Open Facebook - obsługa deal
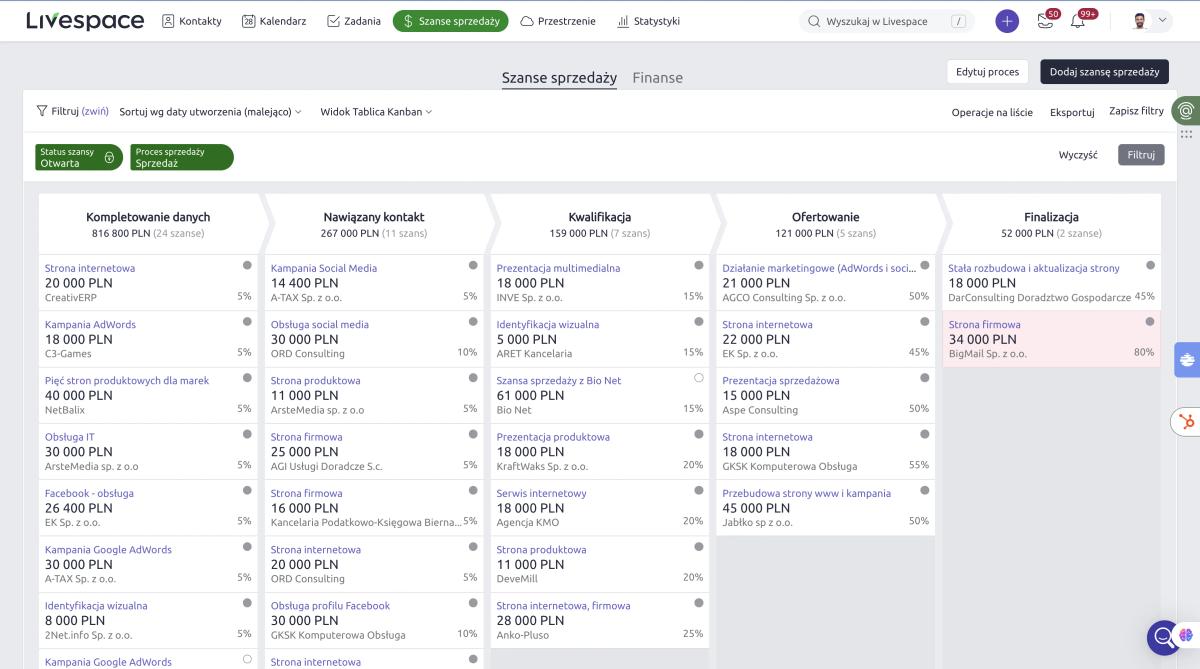This screenshot has width=1200, height=669. pyautogui.click(x=89, y=493)
